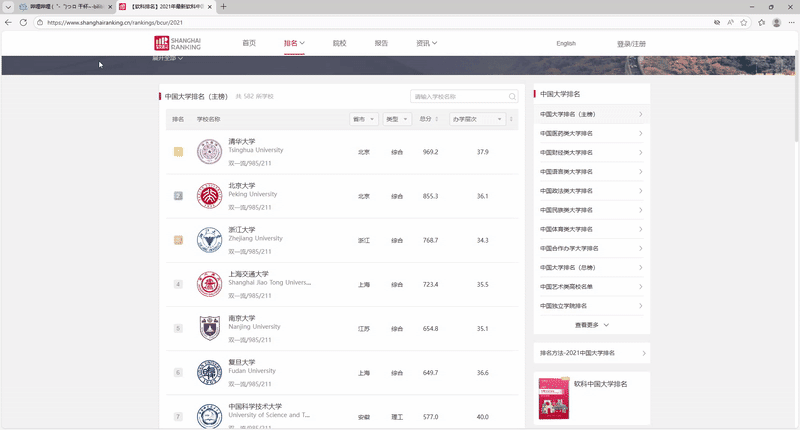This screenshot has width=800, height=430.
Task: Open 中国大学排名（总榜） in sidebar
Action: pos(591,267)
